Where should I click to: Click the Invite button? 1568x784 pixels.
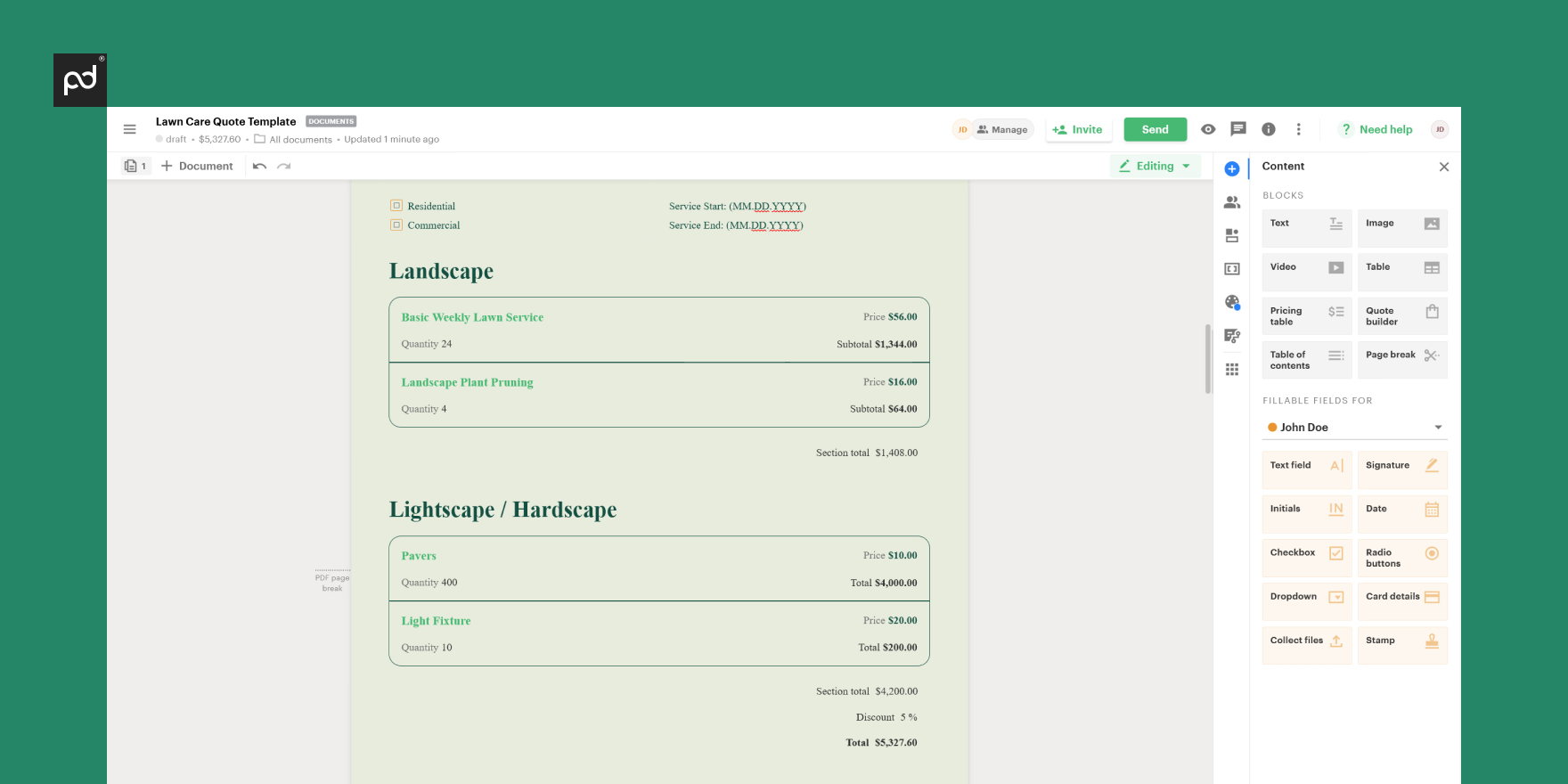click(x=1078, y=129)
